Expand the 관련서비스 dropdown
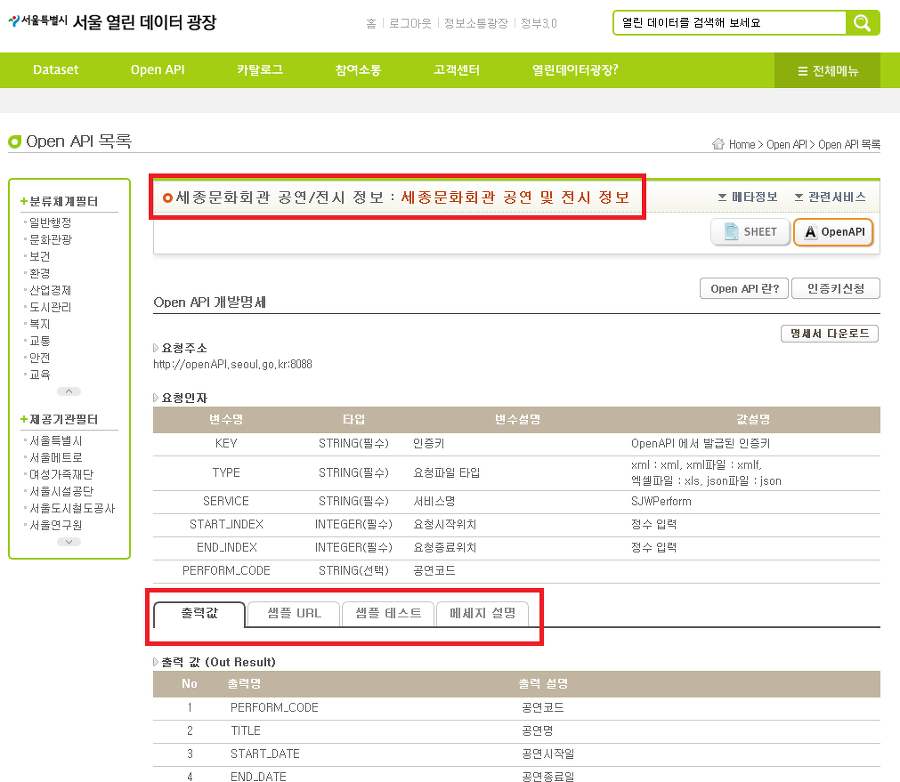Image resolution: width=900 pixels, height=782 pixels. tap(830, 197)
